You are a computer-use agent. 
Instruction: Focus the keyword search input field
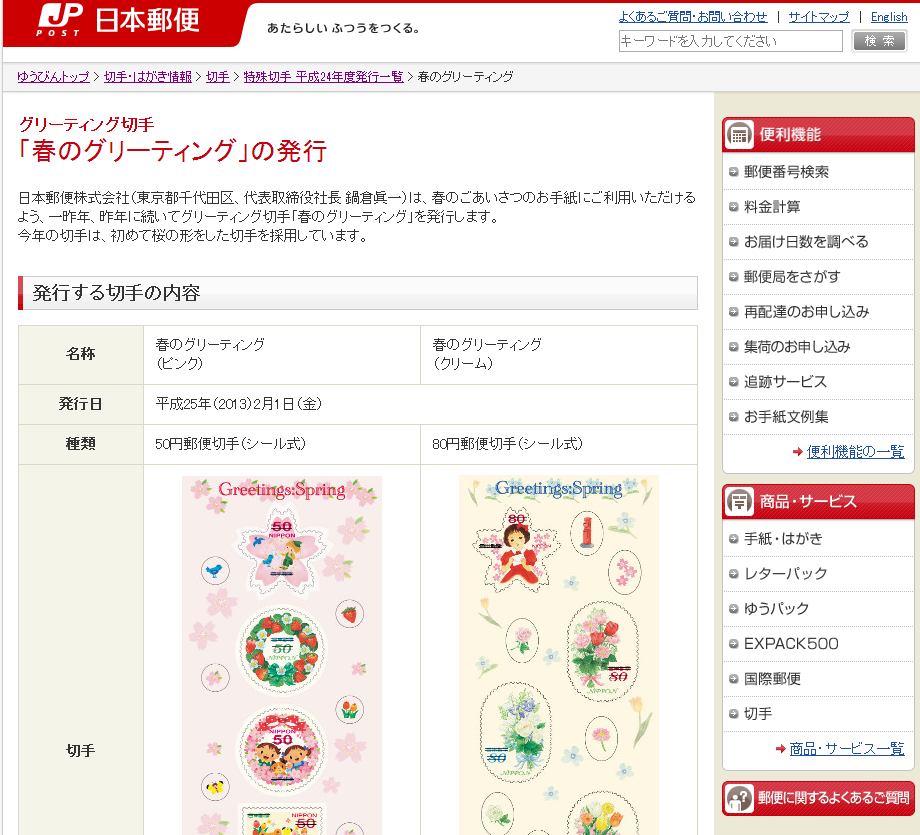(730, 41)
